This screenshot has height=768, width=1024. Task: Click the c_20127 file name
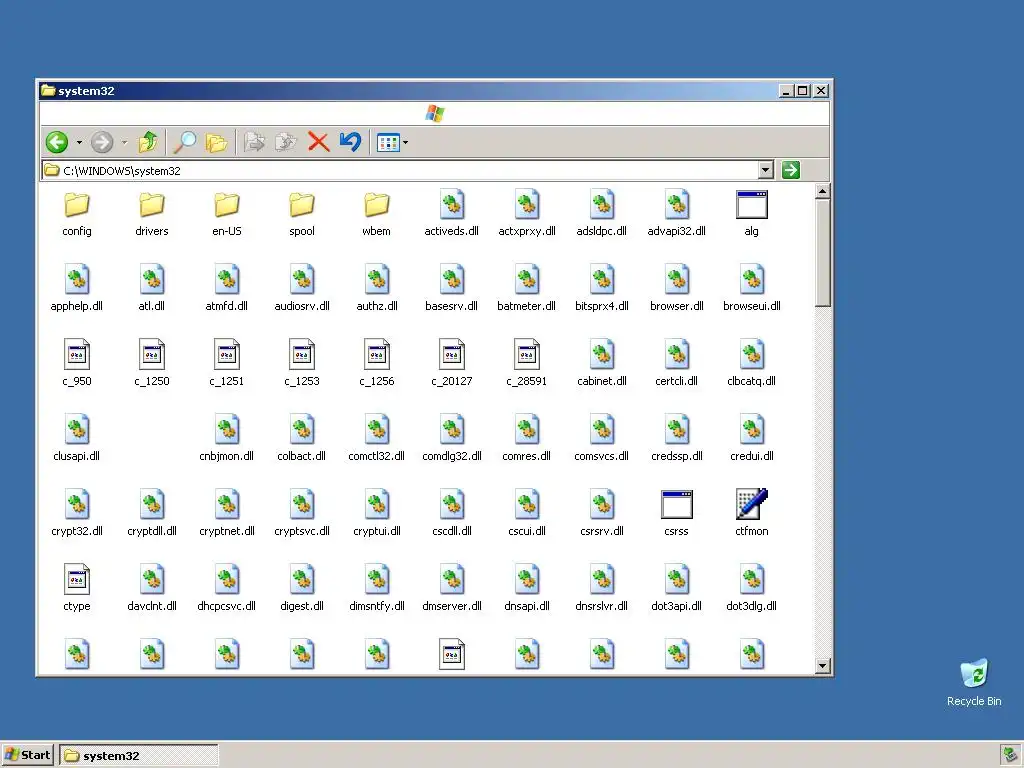(452, 381)
